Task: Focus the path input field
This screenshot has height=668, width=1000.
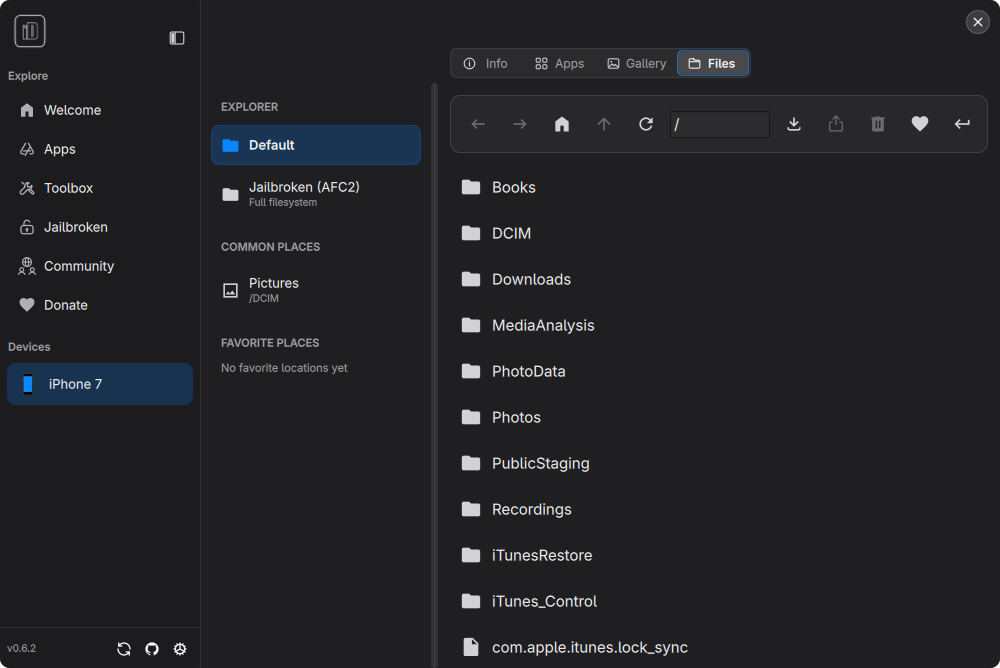Action: tap(719, 124)
